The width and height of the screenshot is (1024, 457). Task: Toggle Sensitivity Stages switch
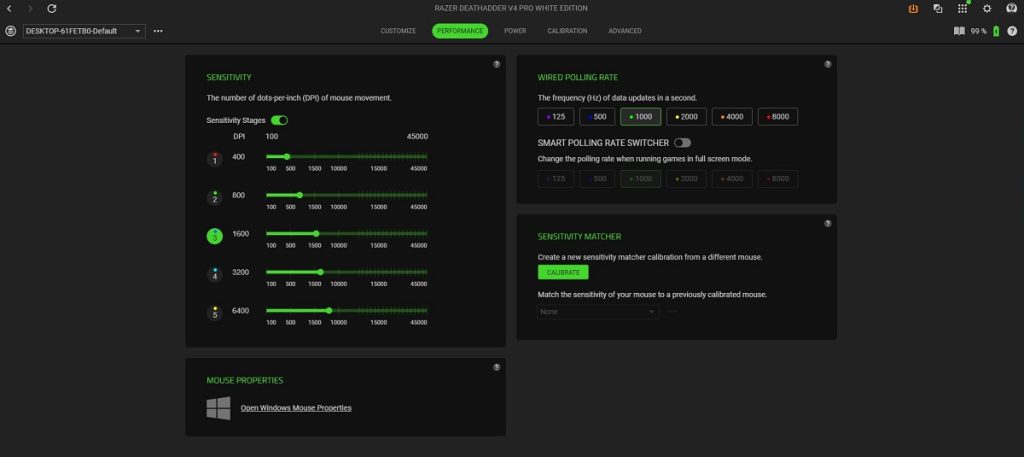tap(280, 120)
